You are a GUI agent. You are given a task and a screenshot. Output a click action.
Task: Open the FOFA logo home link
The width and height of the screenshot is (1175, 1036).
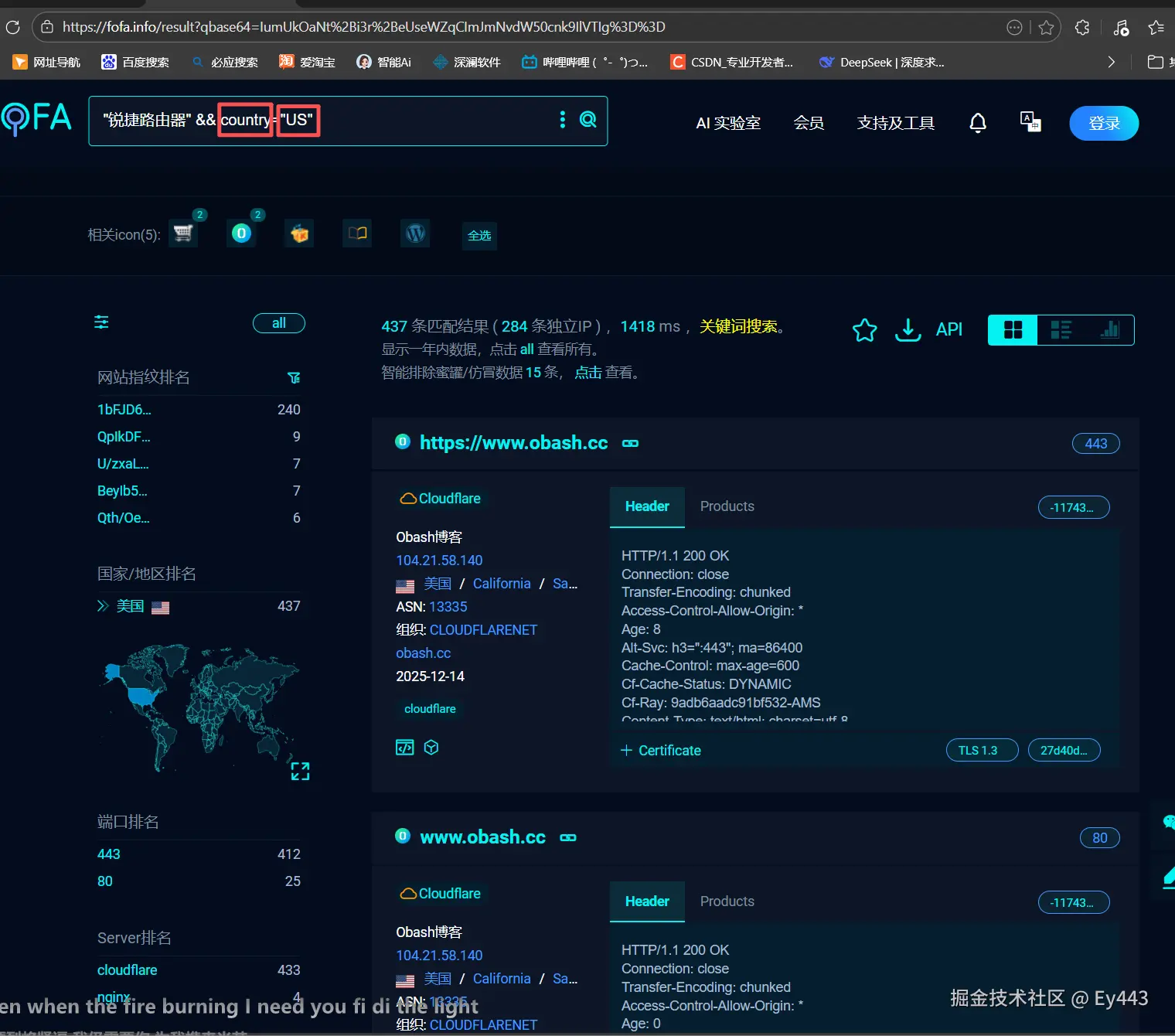click(x=36, y=118)
